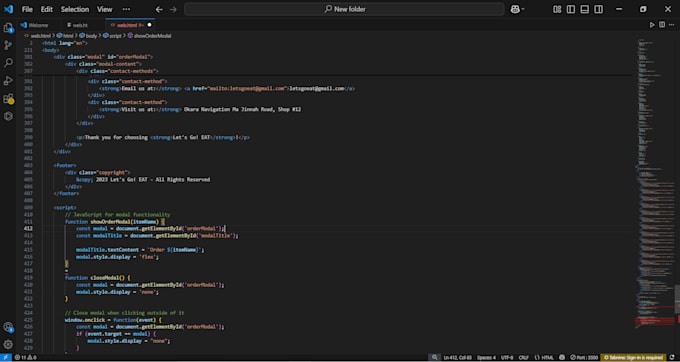Viewport: 680px width, 362px height.
Task: Open the Extensions view
Action: coord(8,99)
